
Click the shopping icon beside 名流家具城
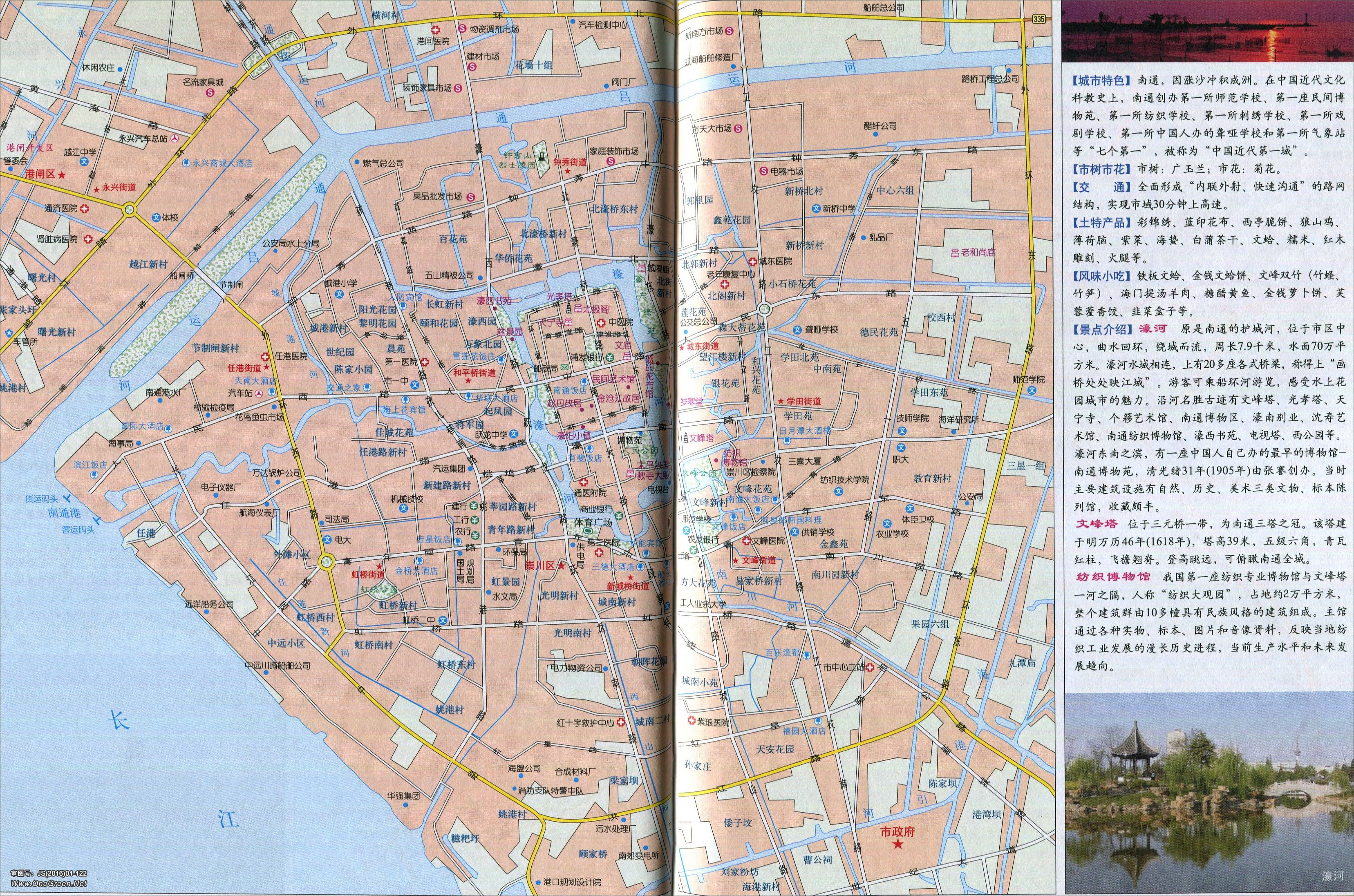coord(210,93)
